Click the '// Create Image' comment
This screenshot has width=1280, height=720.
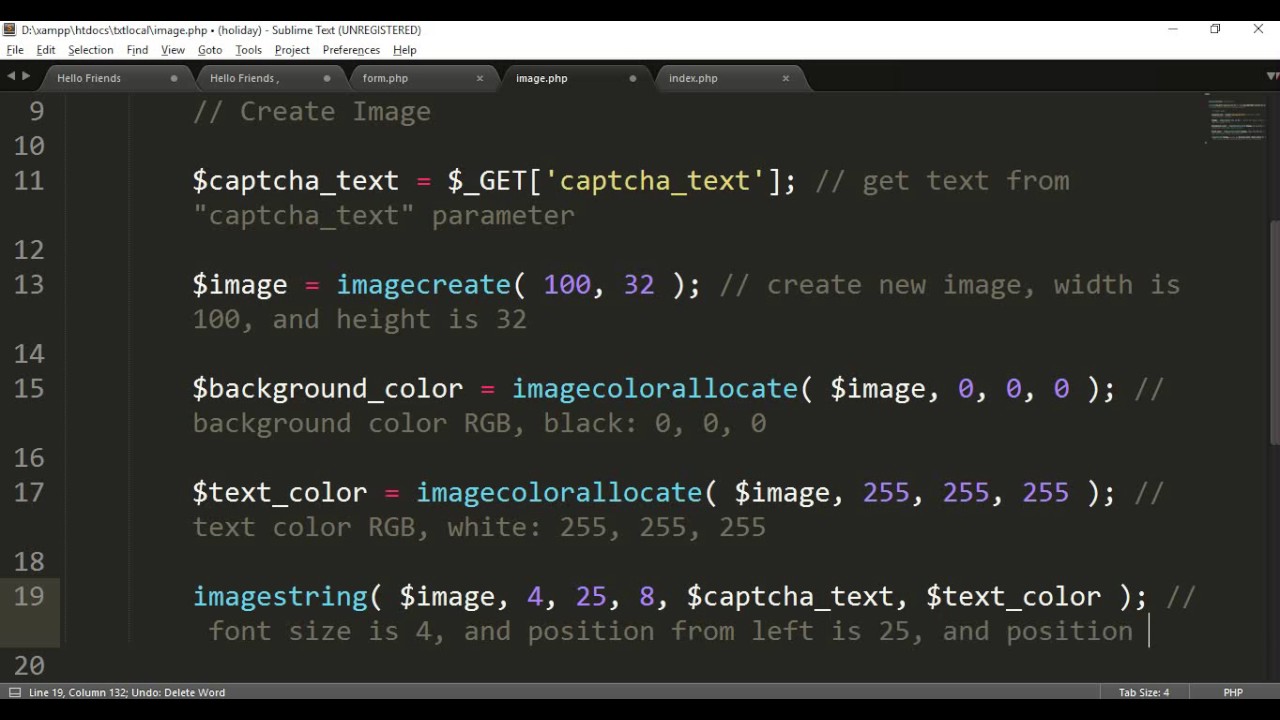(x=312, y=111)
